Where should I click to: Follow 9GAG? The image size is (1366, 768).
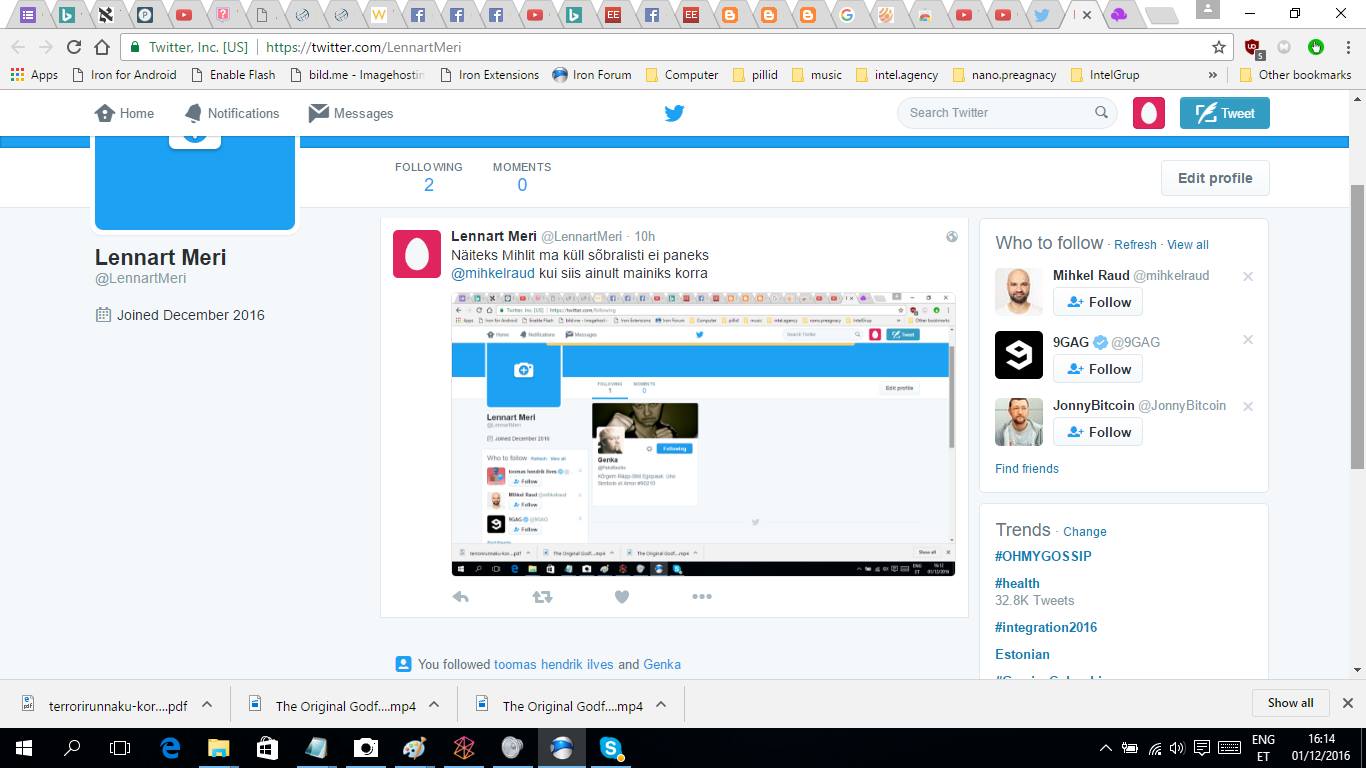click(1098, 369)
